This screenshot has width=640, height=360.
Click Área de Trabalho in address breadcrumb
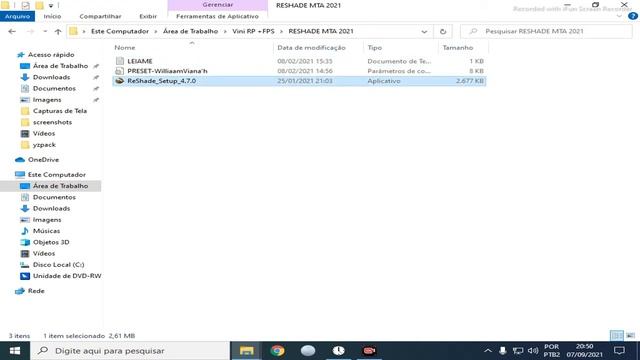tap(190, 31)
